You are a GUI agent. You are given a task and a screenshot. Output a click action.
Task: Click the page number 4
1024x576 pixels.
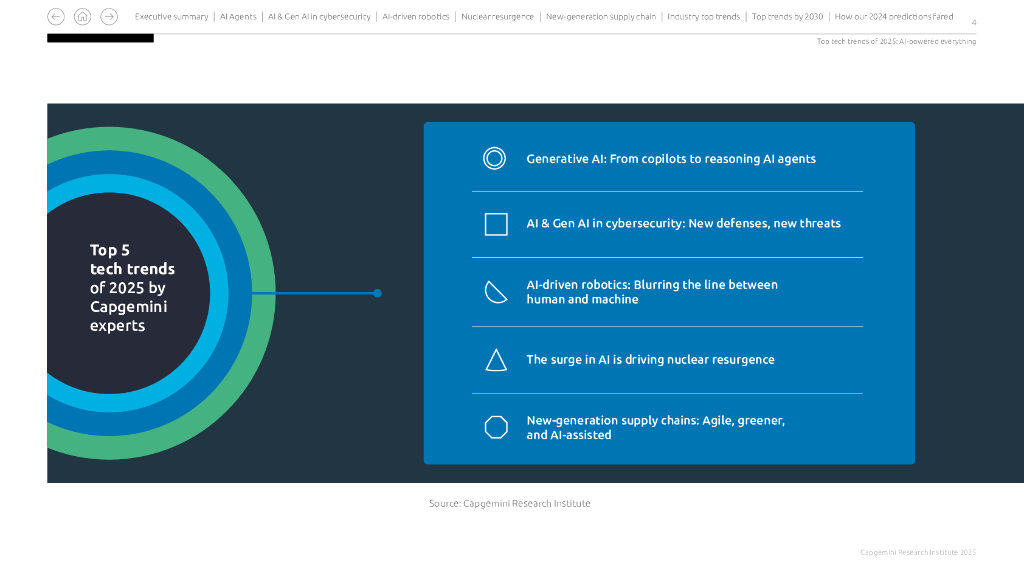974,23
